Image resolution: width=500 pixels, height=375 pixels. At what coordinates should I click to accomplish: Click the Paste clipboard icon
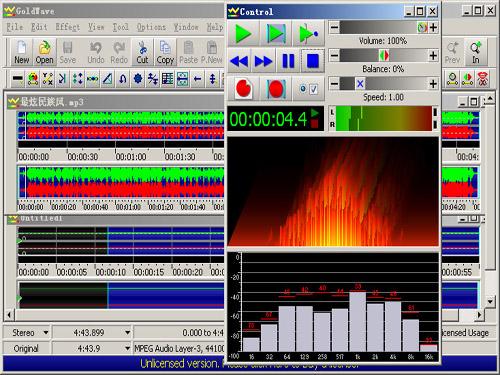click(x=189, y=52)
